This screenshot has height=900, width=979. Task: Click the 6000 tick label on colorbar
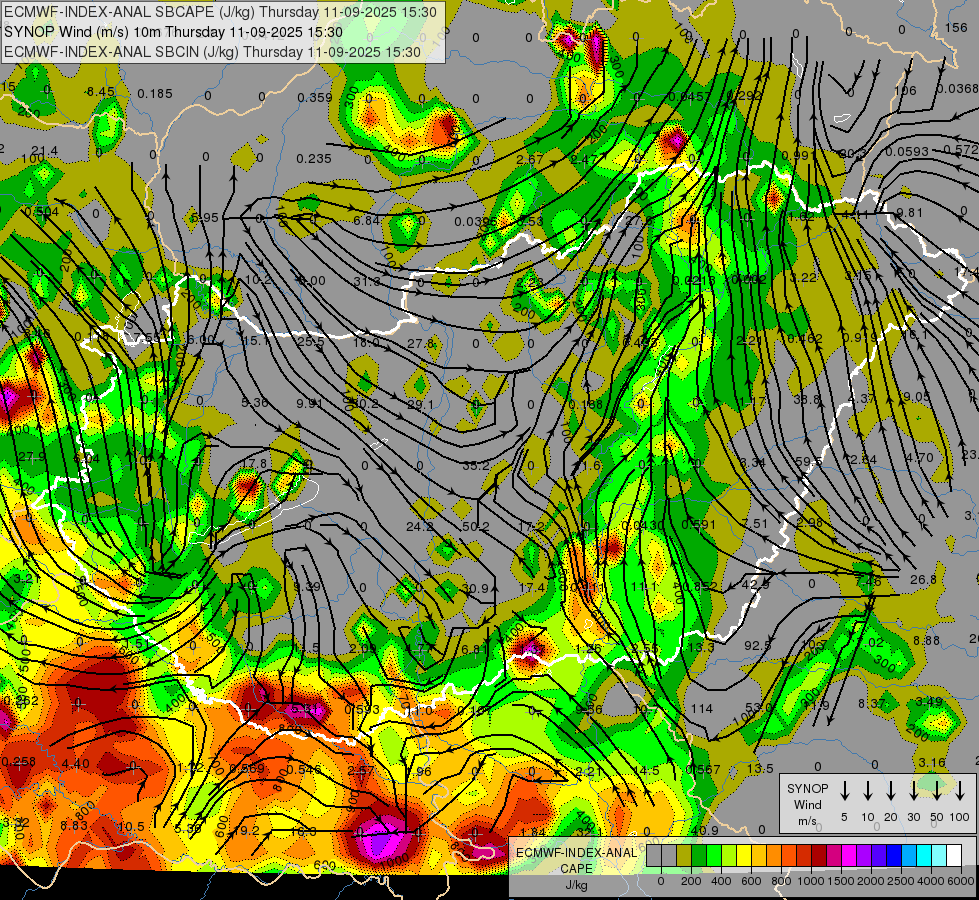961,881
